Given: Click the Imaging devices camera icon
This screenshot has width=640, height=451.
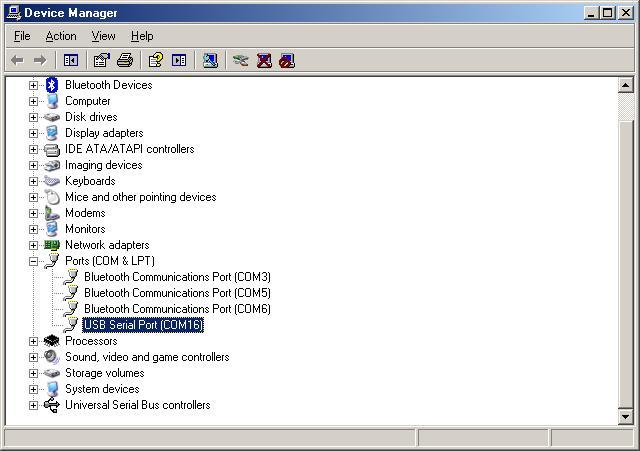Looking at the screenshot, I should [x=51, y=165].
